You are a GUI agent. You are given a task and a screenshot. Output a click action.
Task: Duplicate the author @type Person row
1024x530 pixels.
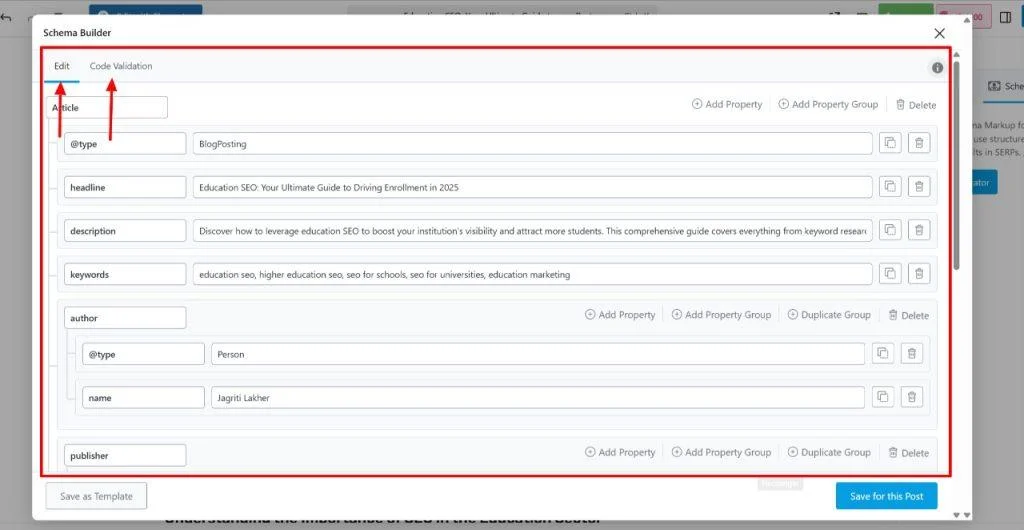pos(881,354)
